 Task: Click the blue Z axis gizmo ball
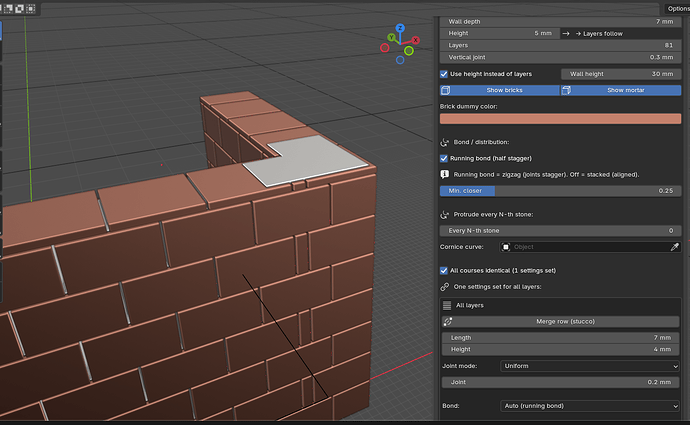400,28
